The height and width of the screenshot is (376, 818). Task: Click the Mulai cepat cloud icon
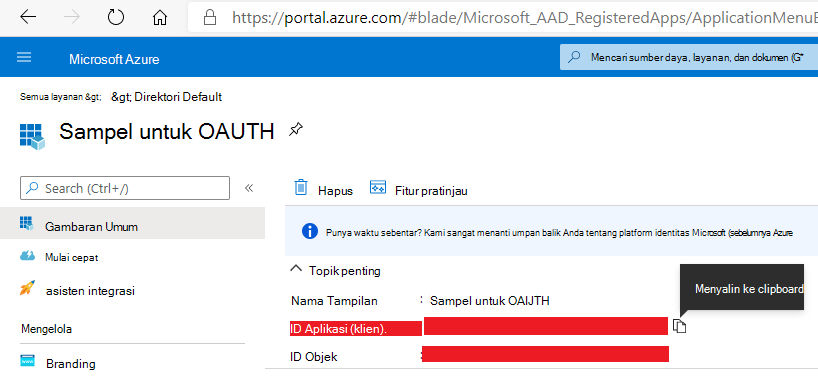27,256
